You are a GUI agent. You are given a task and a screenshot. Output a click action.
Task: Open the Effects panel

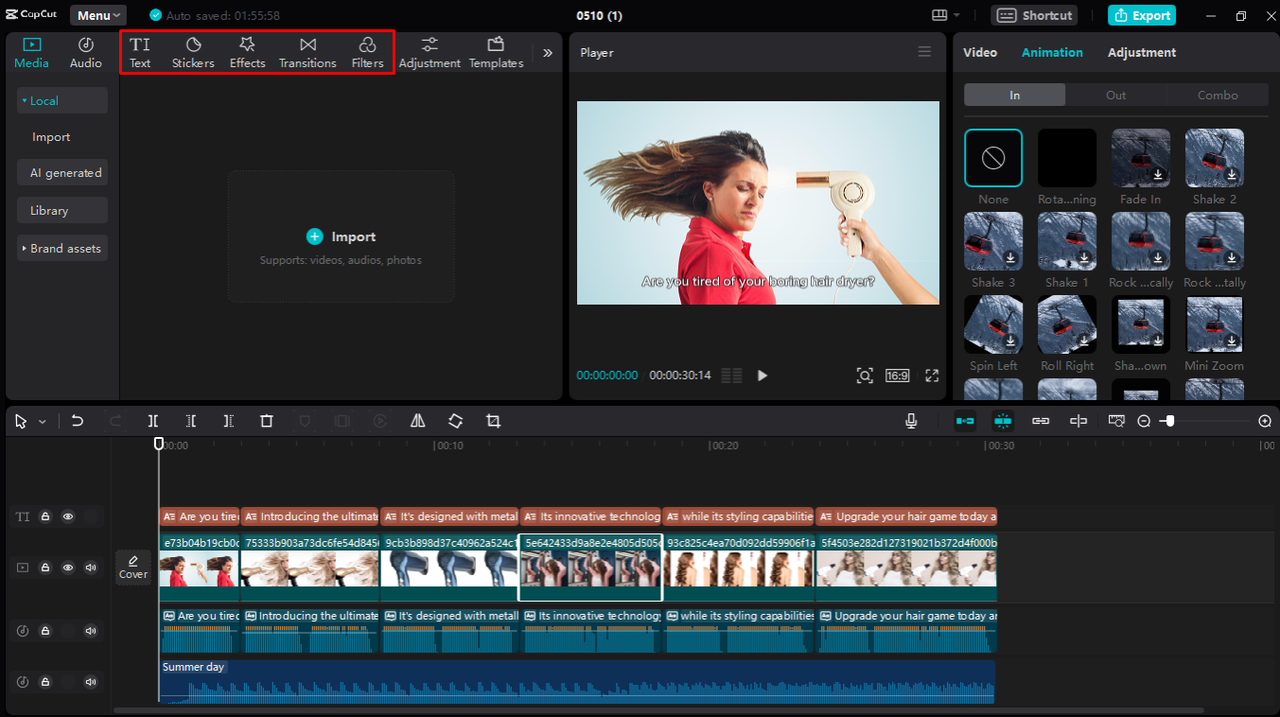[247, 52]
